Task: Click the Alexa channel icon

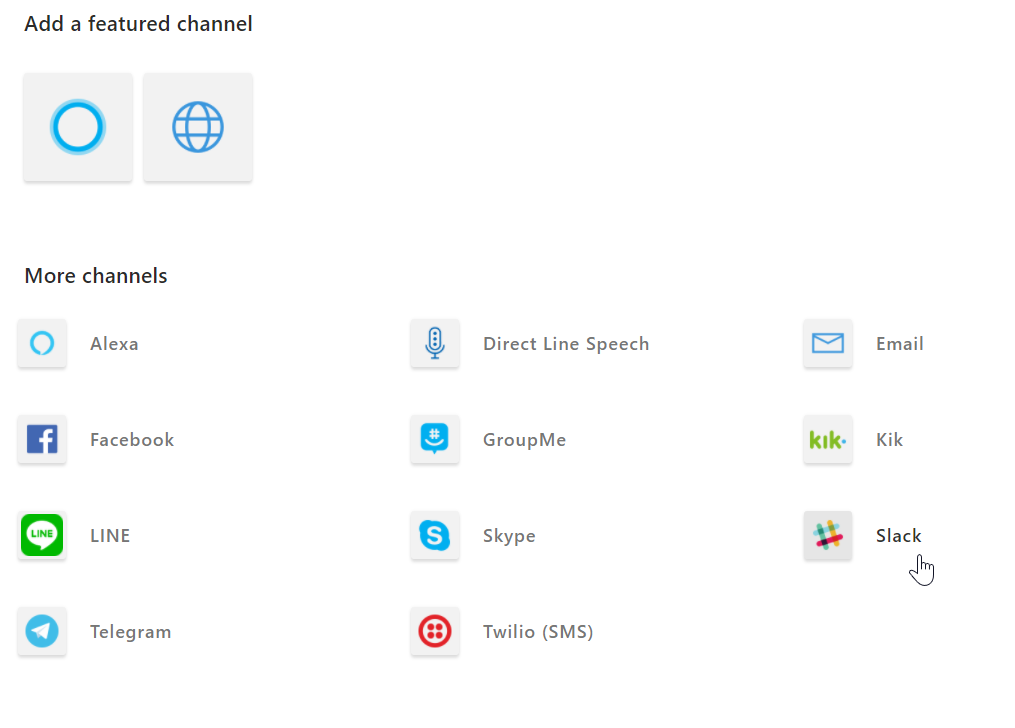Action: [42, 343]
